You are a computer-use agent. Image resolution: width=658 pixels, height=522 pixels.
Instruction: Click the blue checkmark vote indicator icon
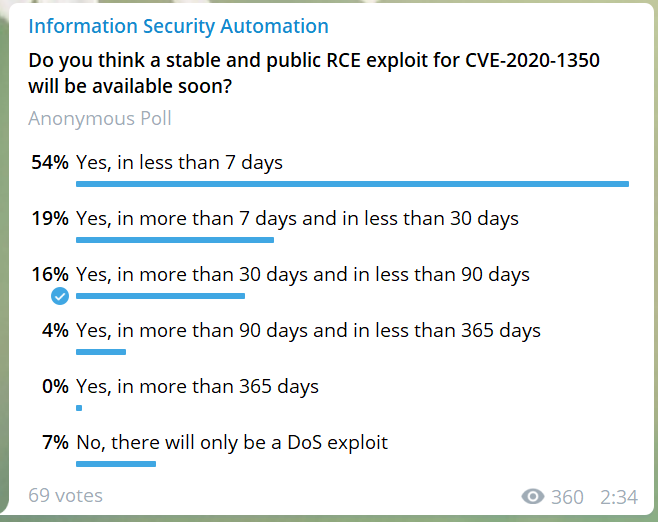[x=60, y=296]
